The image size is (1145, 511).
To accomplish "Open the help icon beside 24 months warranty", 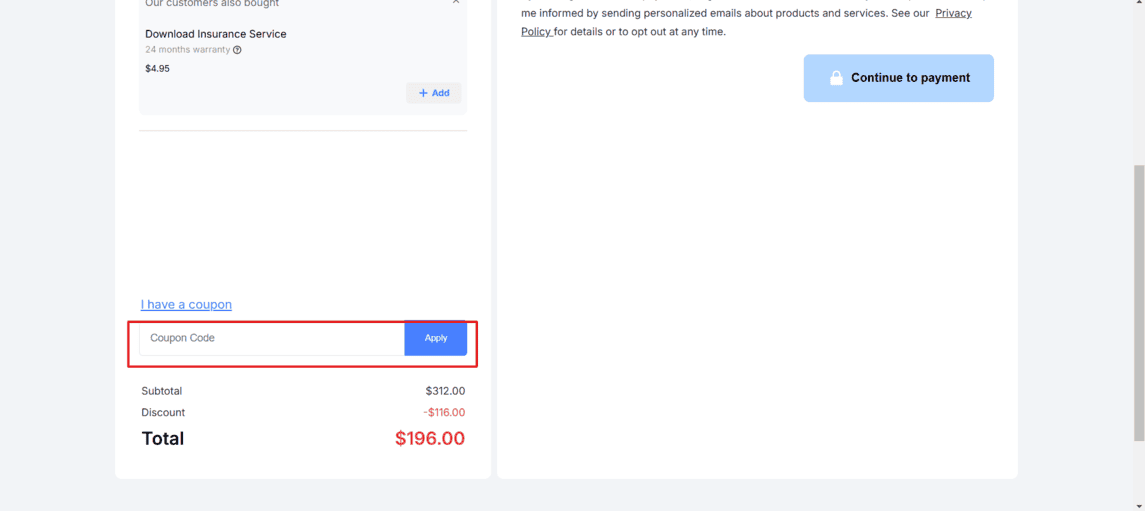I will coord(237,50).
